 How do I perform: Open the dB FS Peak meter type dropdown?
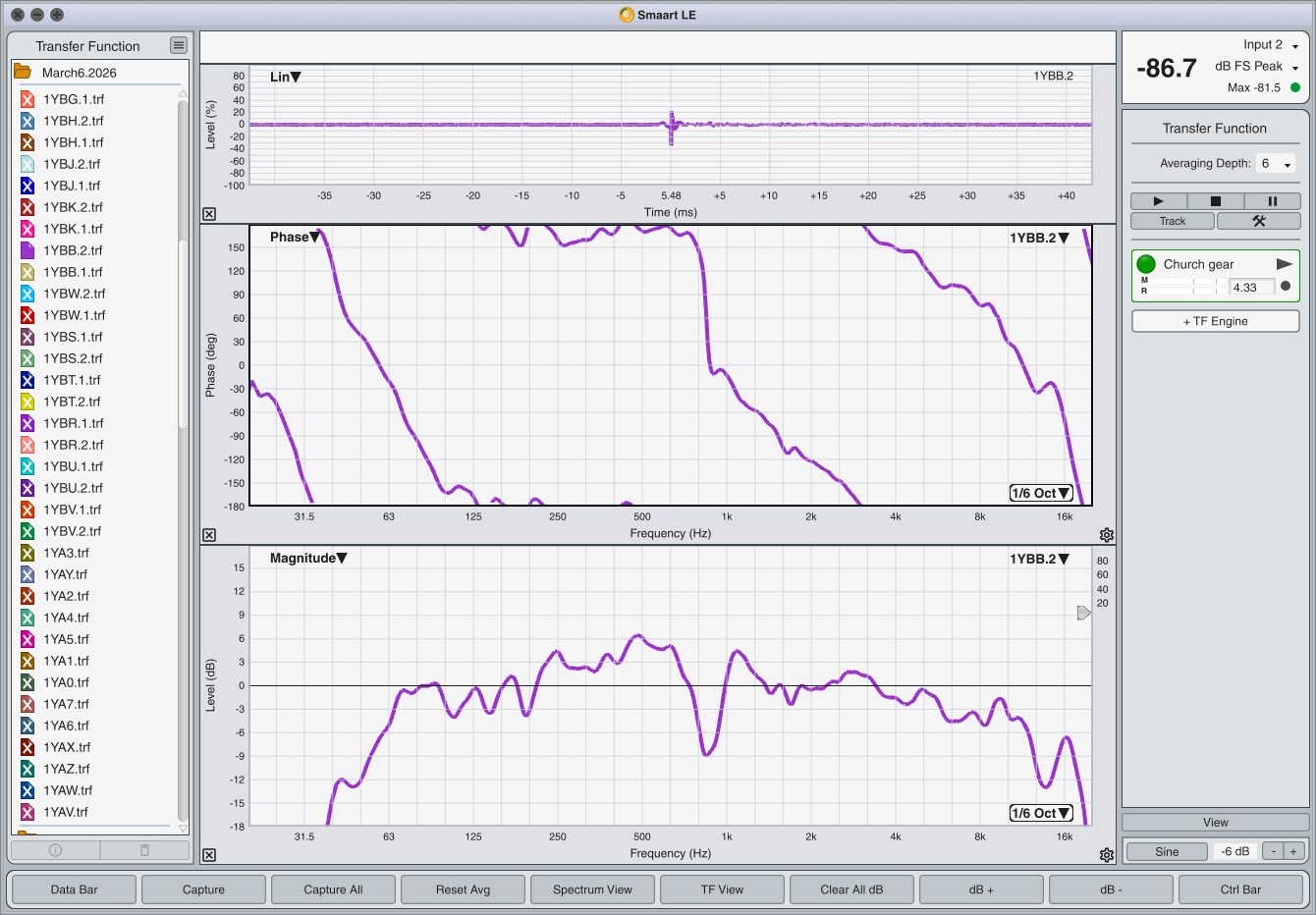[x=1257, y=67]
